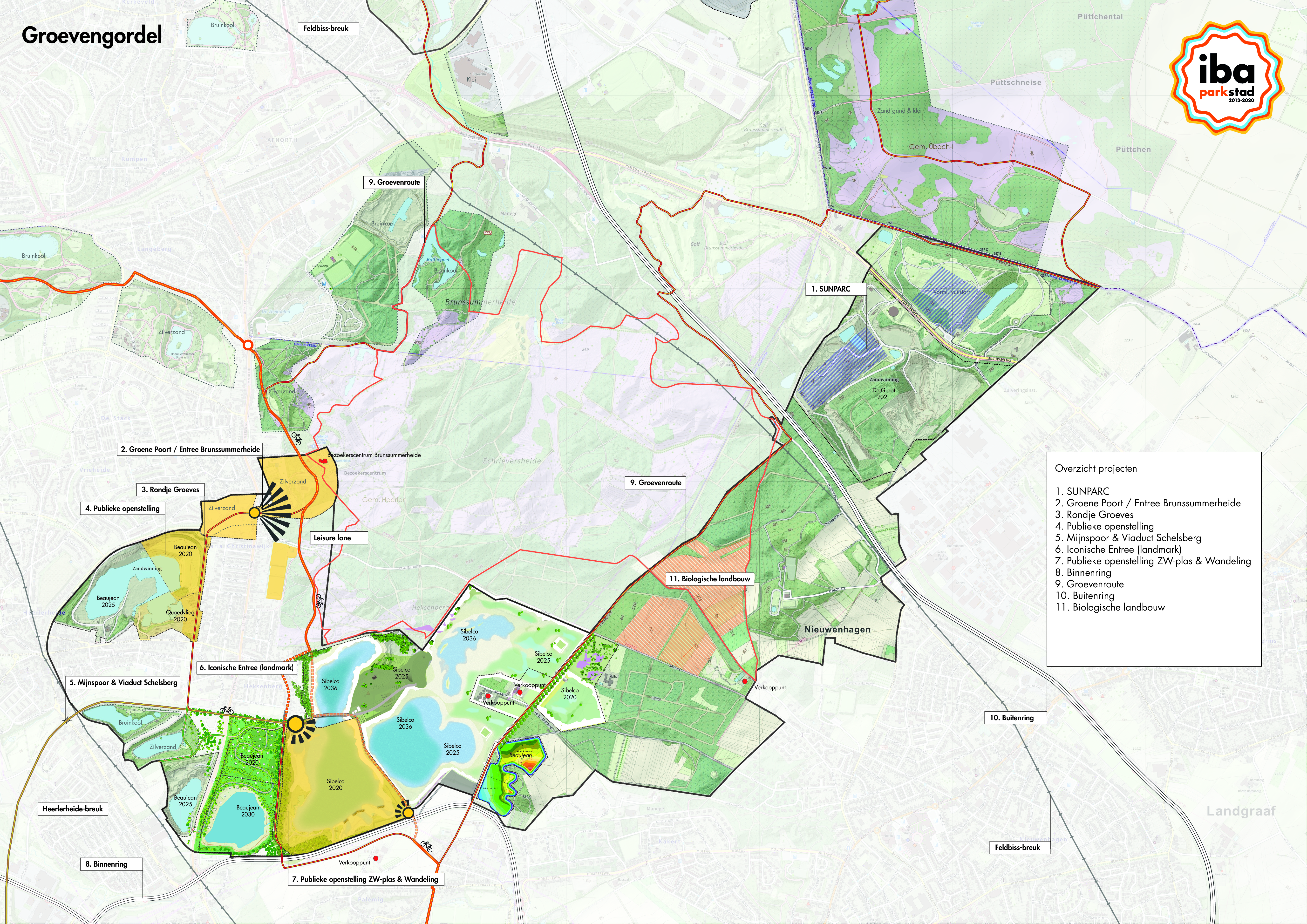Select '8. Binnenring' map label box
The height and width of the screenshot is (924, 1307).
112,864
